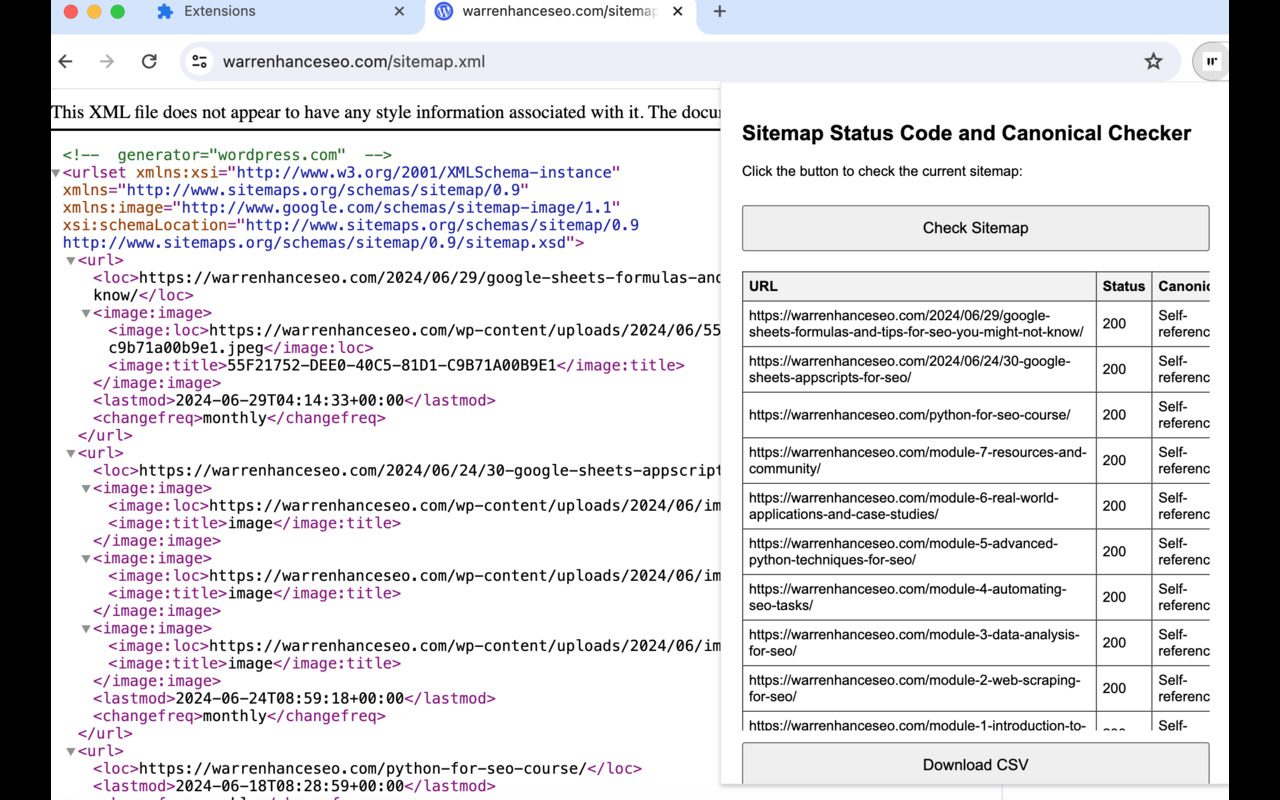Open the site information icon in address bar
The height and width of the screenshot is (800, 1280).
pyautogui.click(x=200, y=61)
